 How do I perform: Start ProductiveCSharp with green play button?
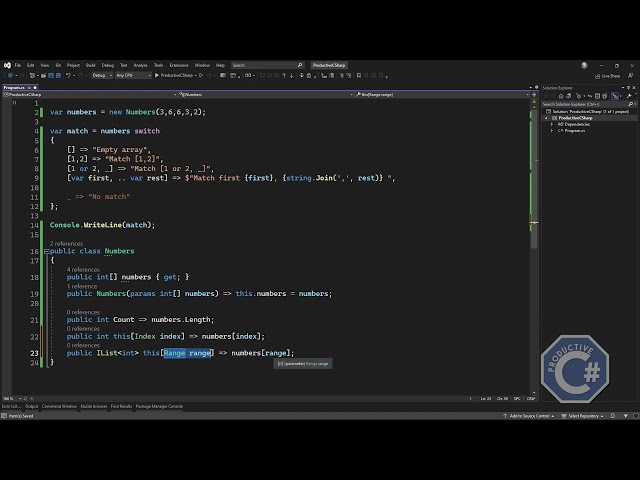click(x=174, y=76)
